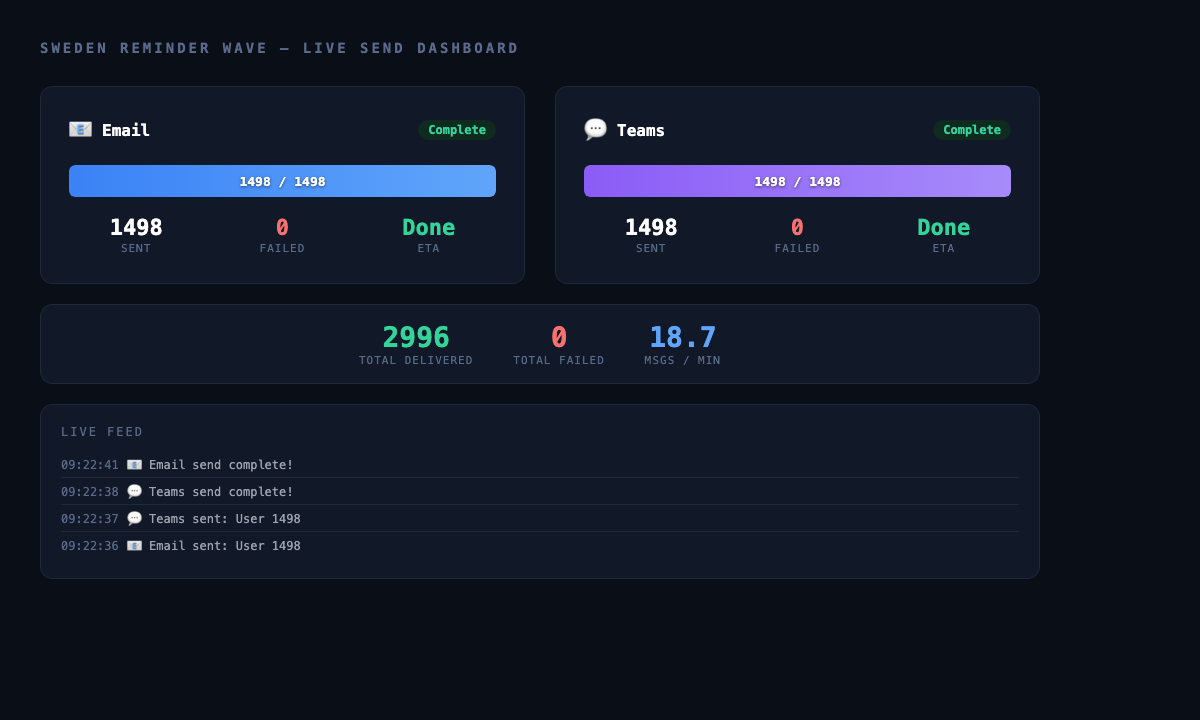Click the 2996 total delivered figure

click(x=416, y=337)
